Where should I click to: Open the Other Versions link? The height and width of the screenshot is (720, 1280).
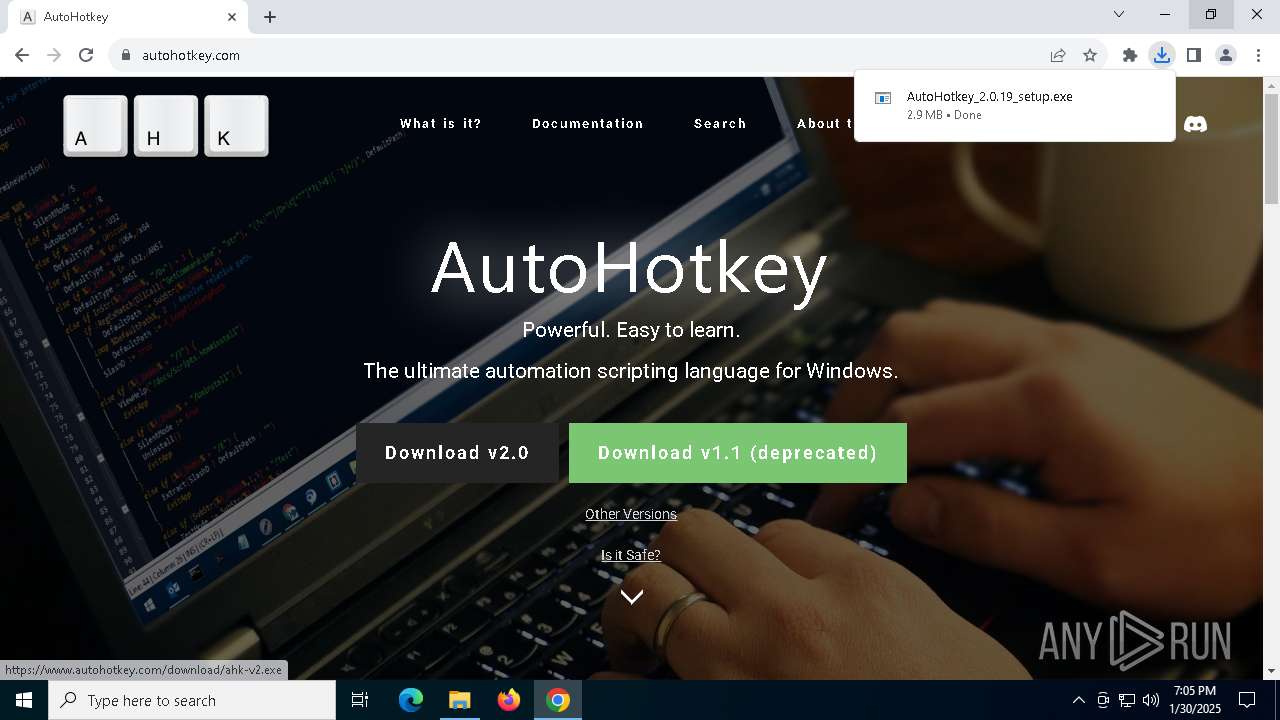pyautogui.click(x=631, y=514)
